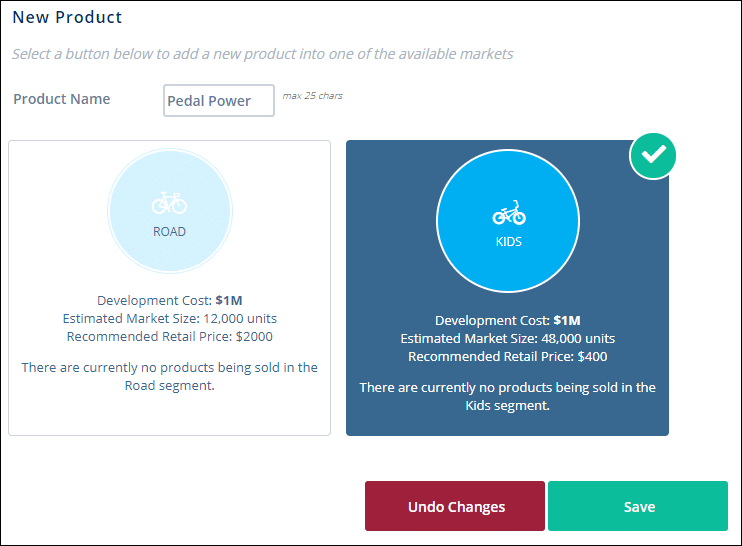Click the Kids segment no-products message
This screenshot has width=742, height=546.
click(507, 396)
